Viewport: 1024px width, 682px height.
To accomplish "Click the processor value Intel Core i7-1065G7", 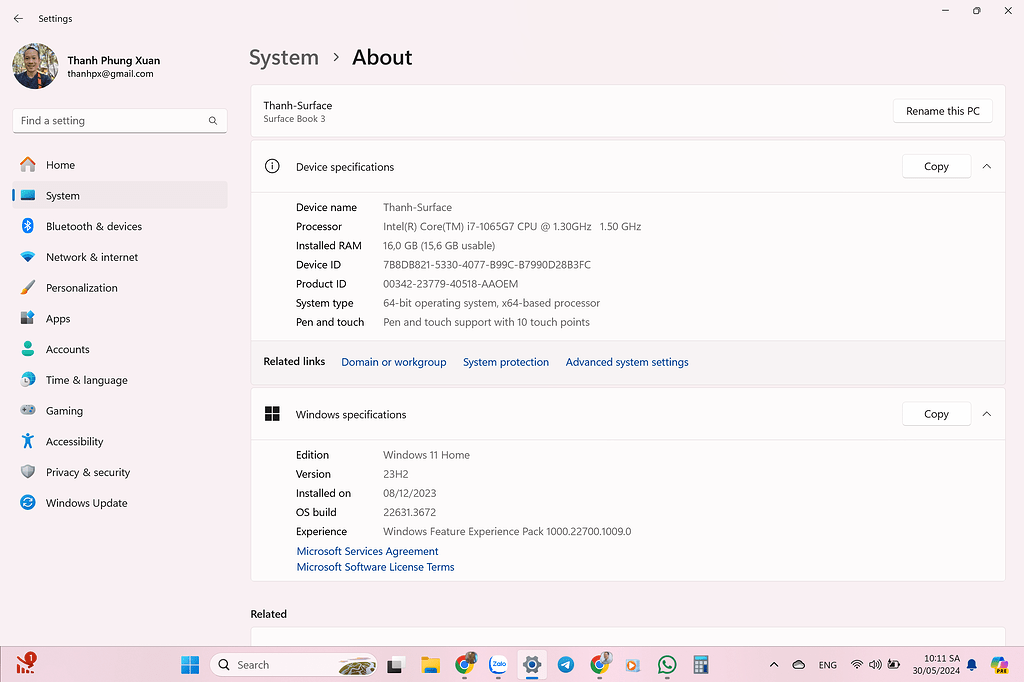I will pos(512,227).
